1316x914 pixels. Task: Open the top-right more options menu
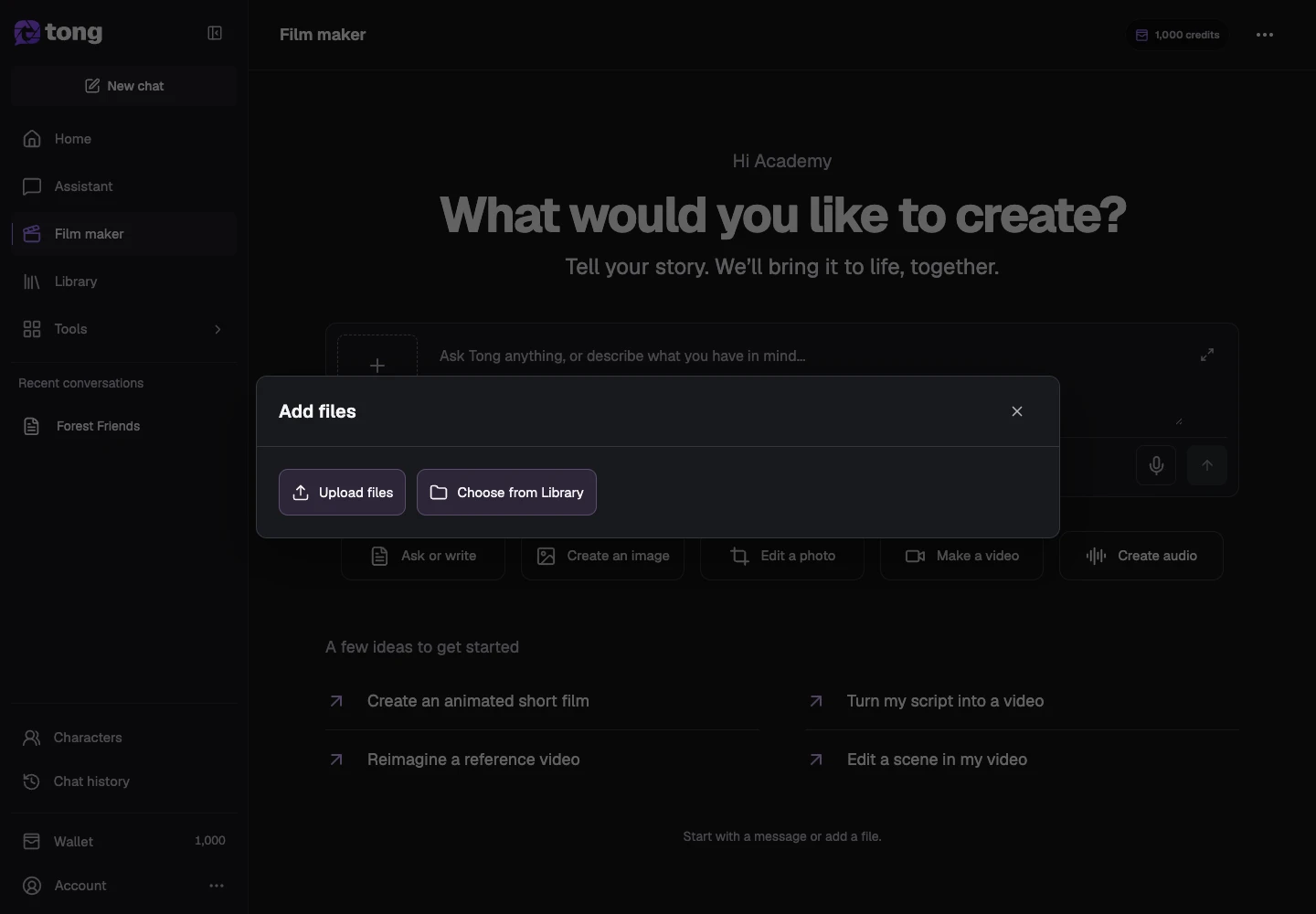[1265, 35]
